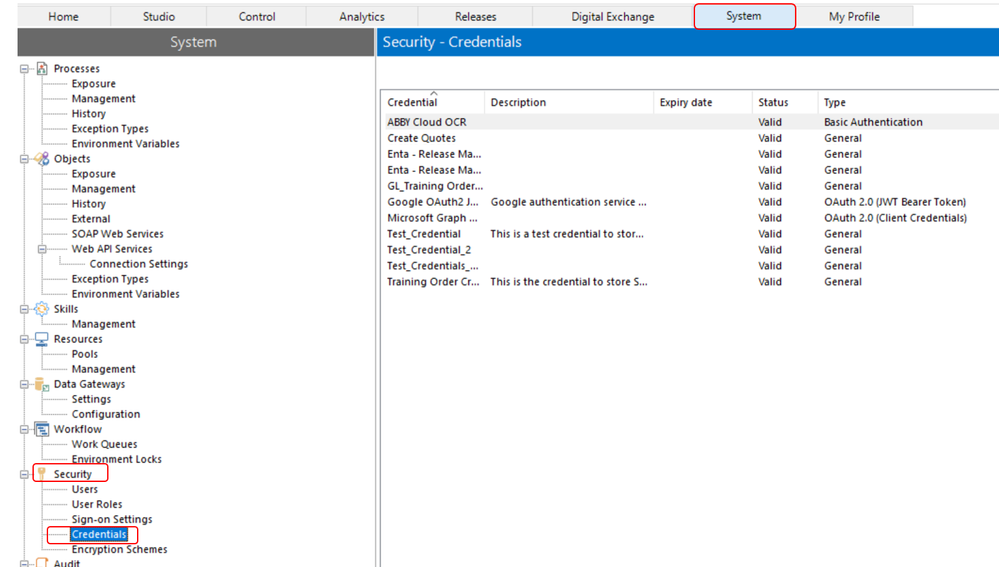This screenshot has width=999, height=567.
Task: Click the Objects icon in the tree
Action: click(x=41, y=159)
